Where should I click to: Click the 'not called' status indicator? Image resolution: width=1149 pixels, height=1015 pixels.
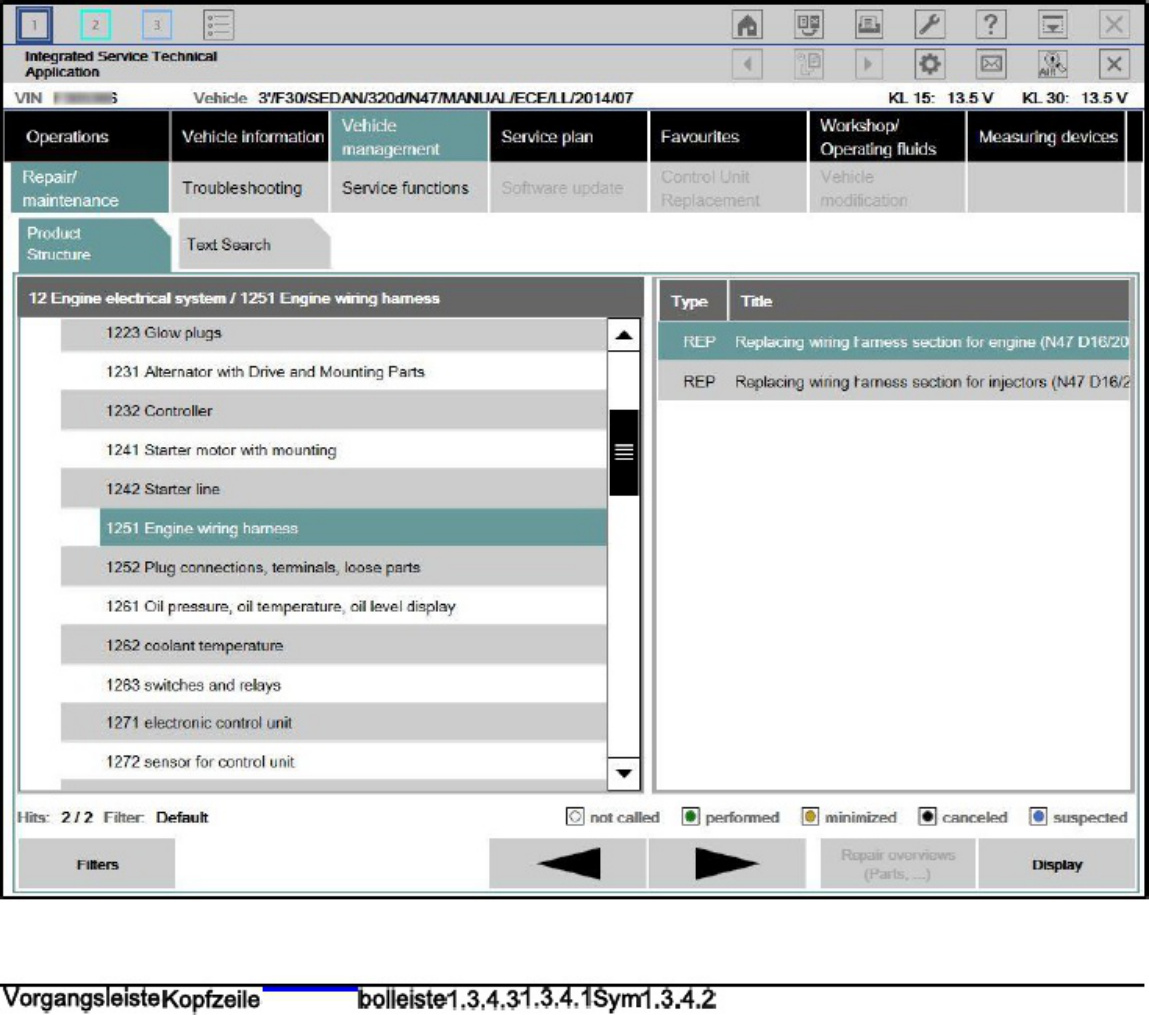[574, 816]
